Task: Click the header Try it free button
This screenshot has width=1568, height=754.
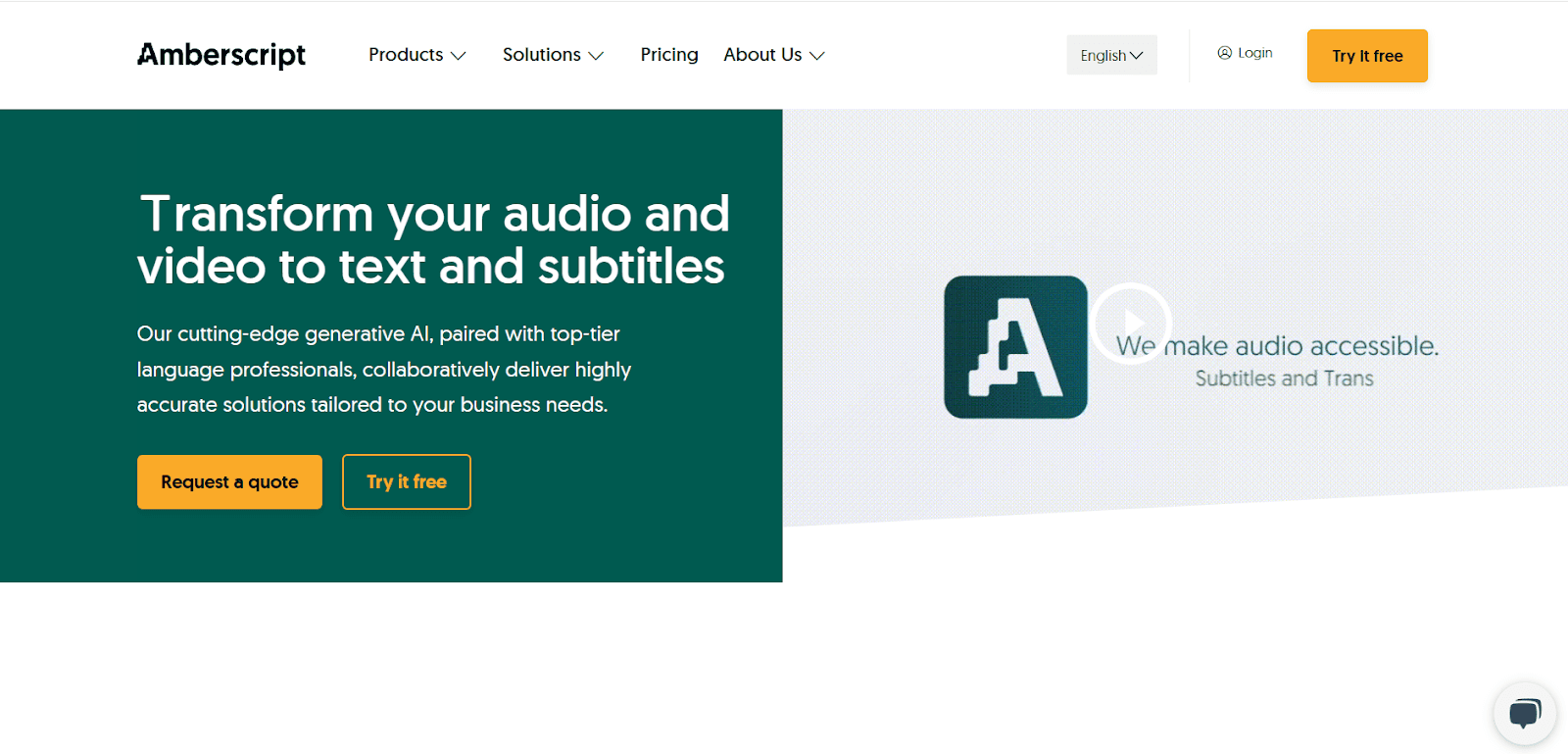Action: point(1367,56)
